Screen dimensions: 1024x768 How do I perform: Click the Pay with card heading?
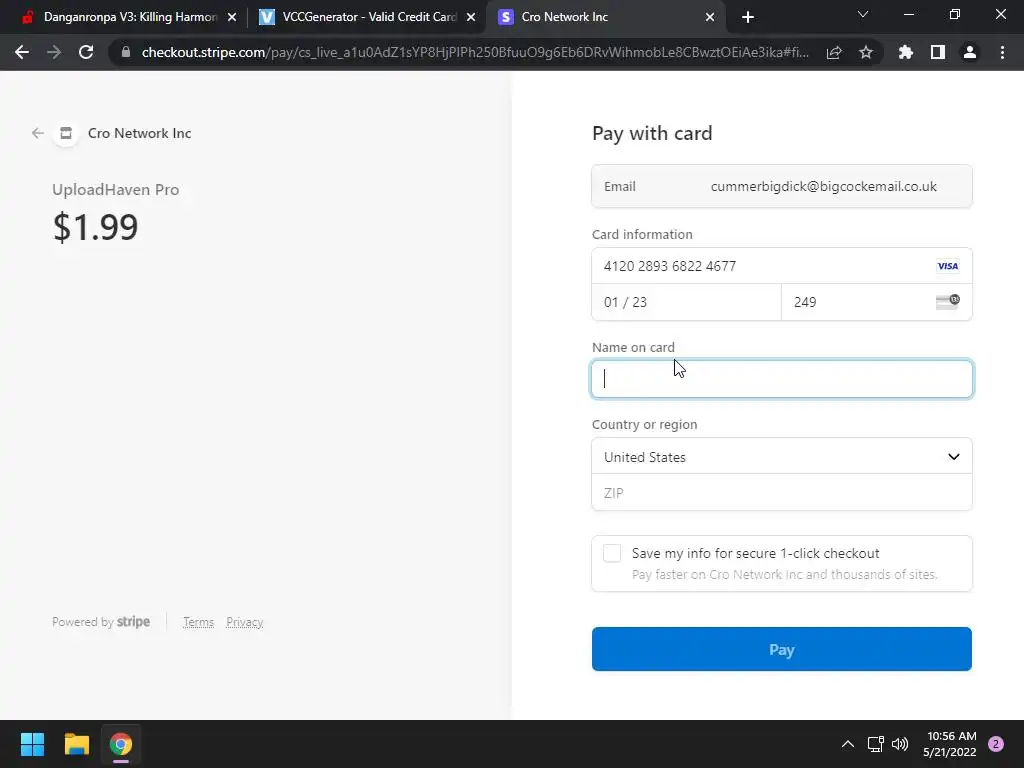(652, 133)
